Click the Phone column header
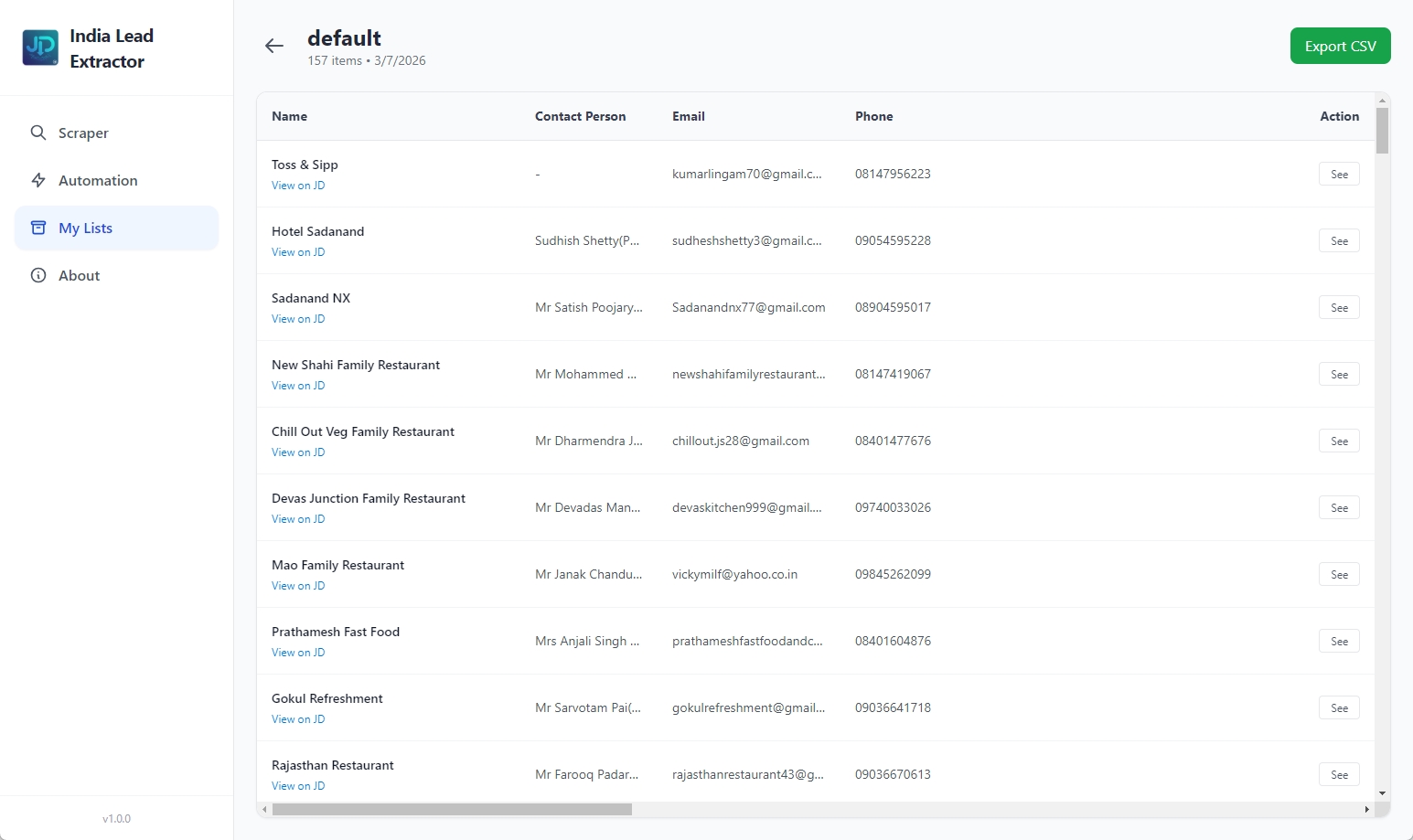The height and width of the screenshot is (840, 1413). 873,116
